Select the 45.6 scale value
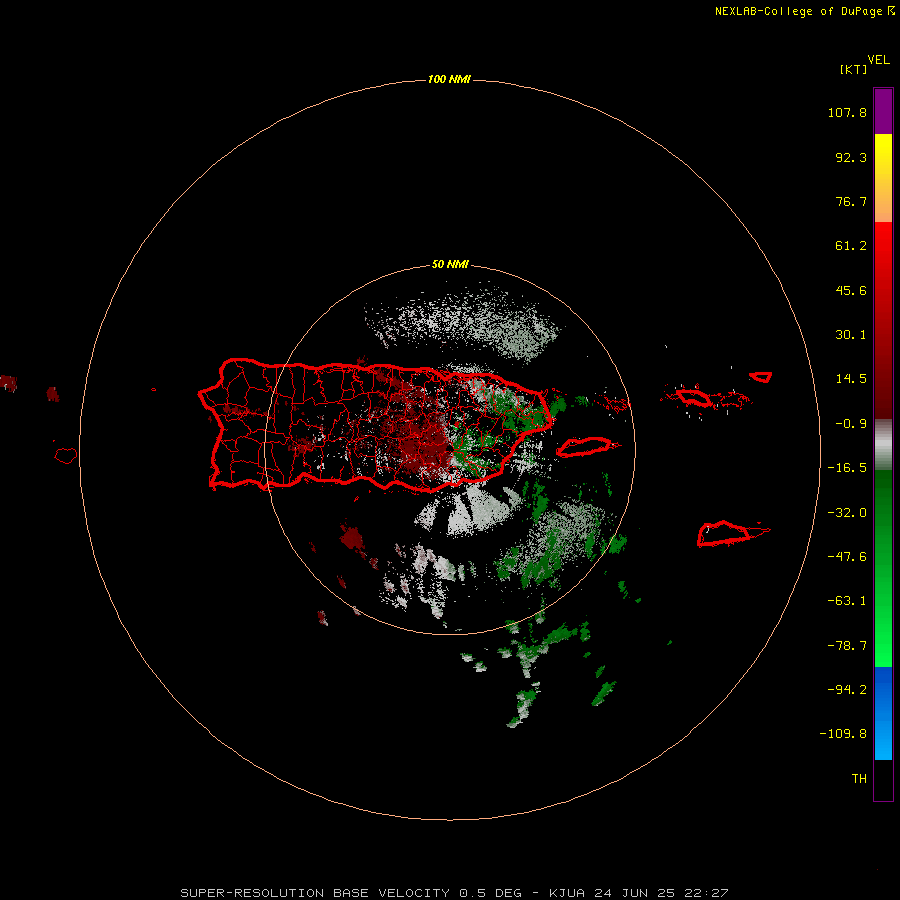Viewport: 900px width, 900px height. [851, 290]
